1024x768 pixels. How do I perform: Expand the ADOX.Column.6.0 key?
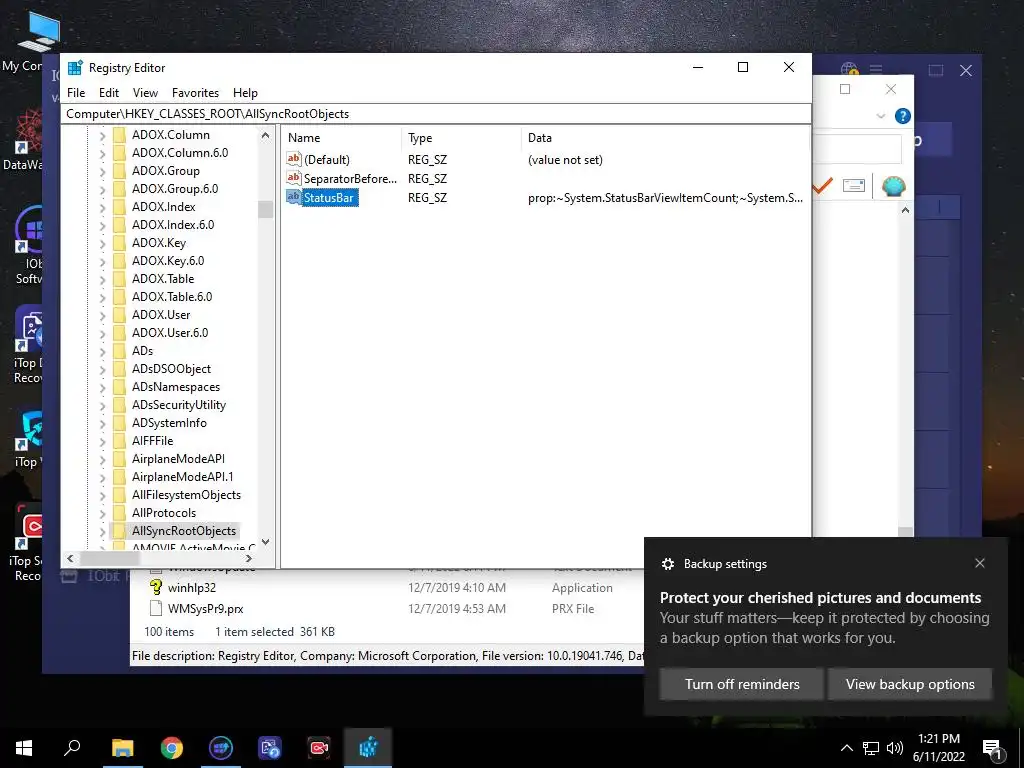coord(103,154)
